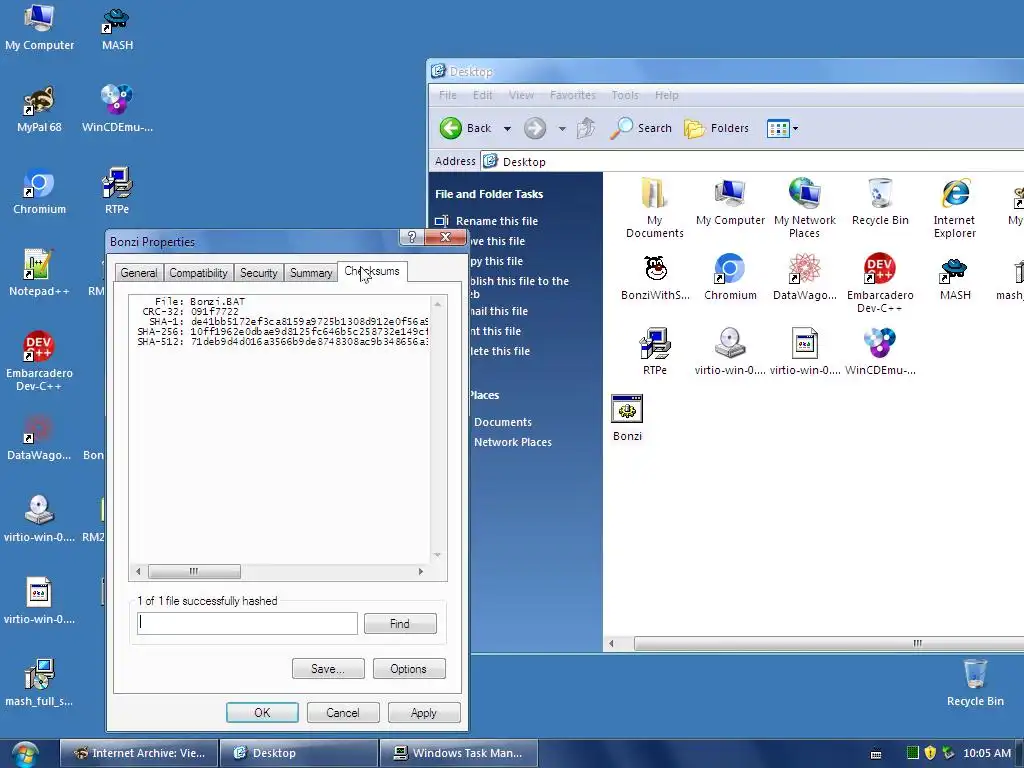Launch Embarcadero Dev-C++ from the desktop's left column
1024x768 pixels.
39,360
